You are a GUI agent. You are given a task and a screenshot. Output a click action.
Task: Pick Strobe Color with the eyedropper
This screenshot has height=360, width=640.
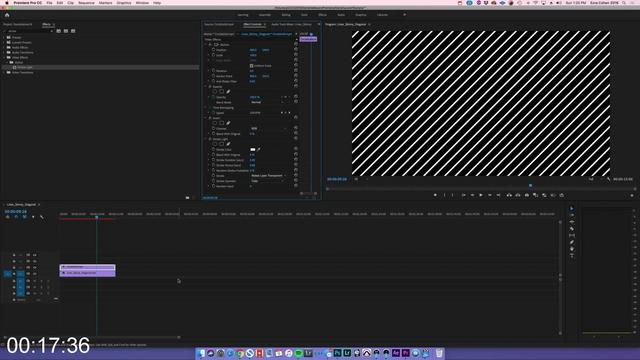tap(259, 149)
